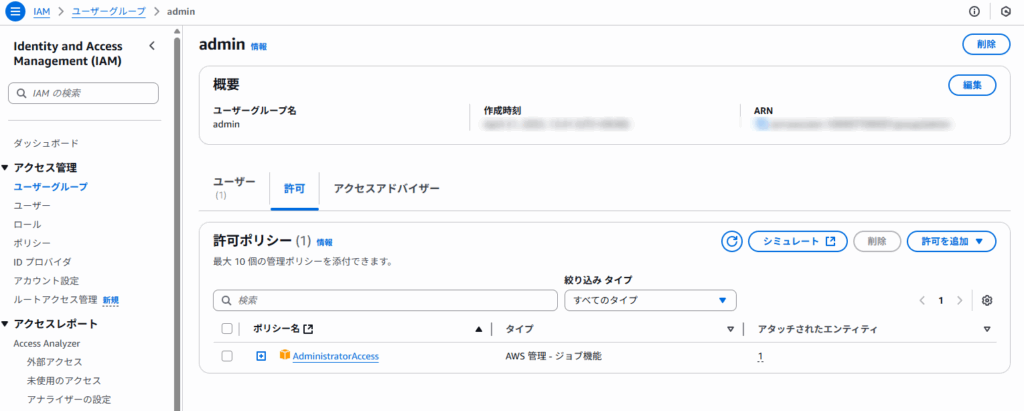Open ルートアクセス管理 in the sidebar

click(56, 300)
